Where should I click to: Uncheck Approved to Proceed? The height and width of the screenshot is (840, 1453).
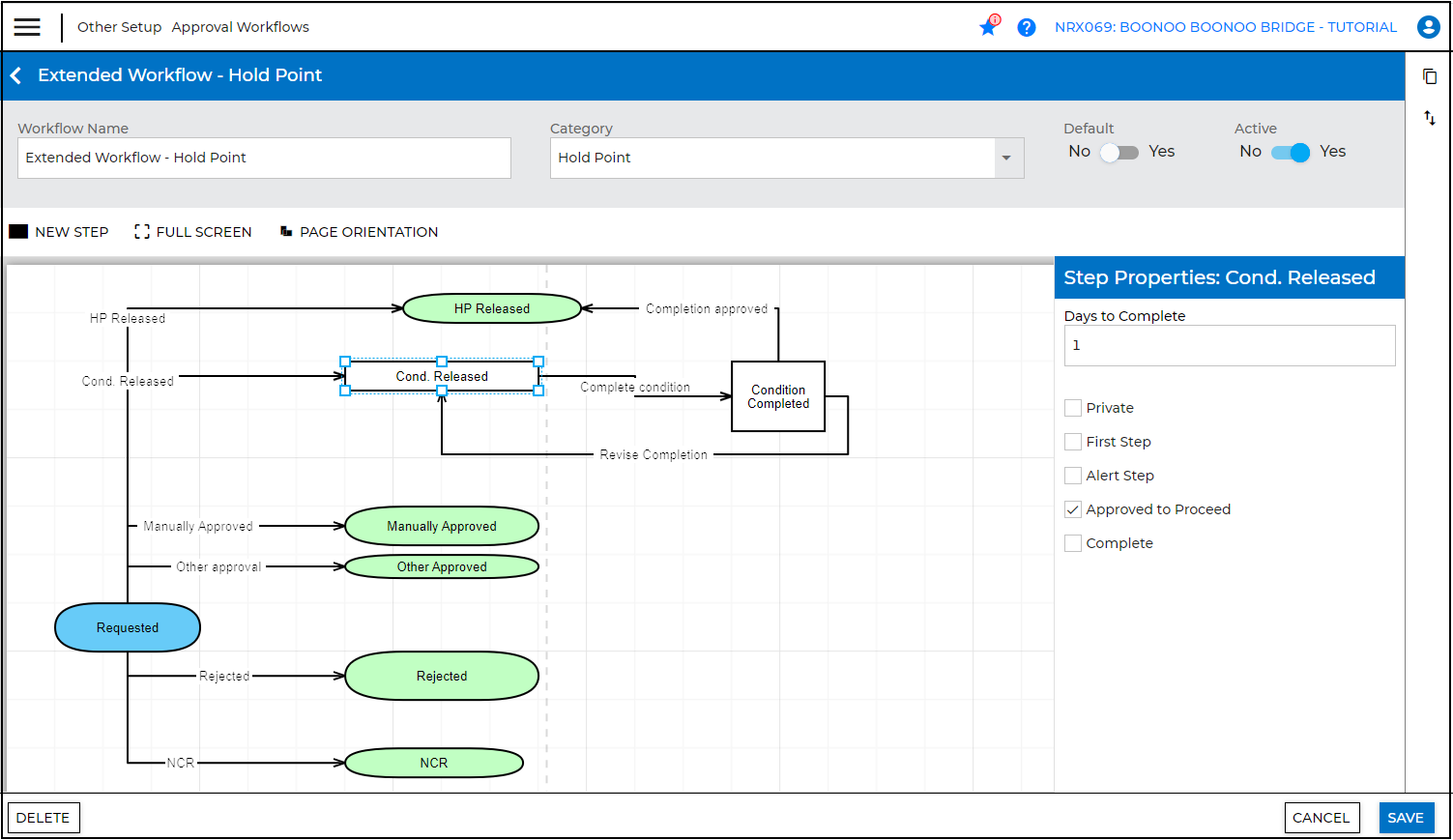[x=1073, y=509]
